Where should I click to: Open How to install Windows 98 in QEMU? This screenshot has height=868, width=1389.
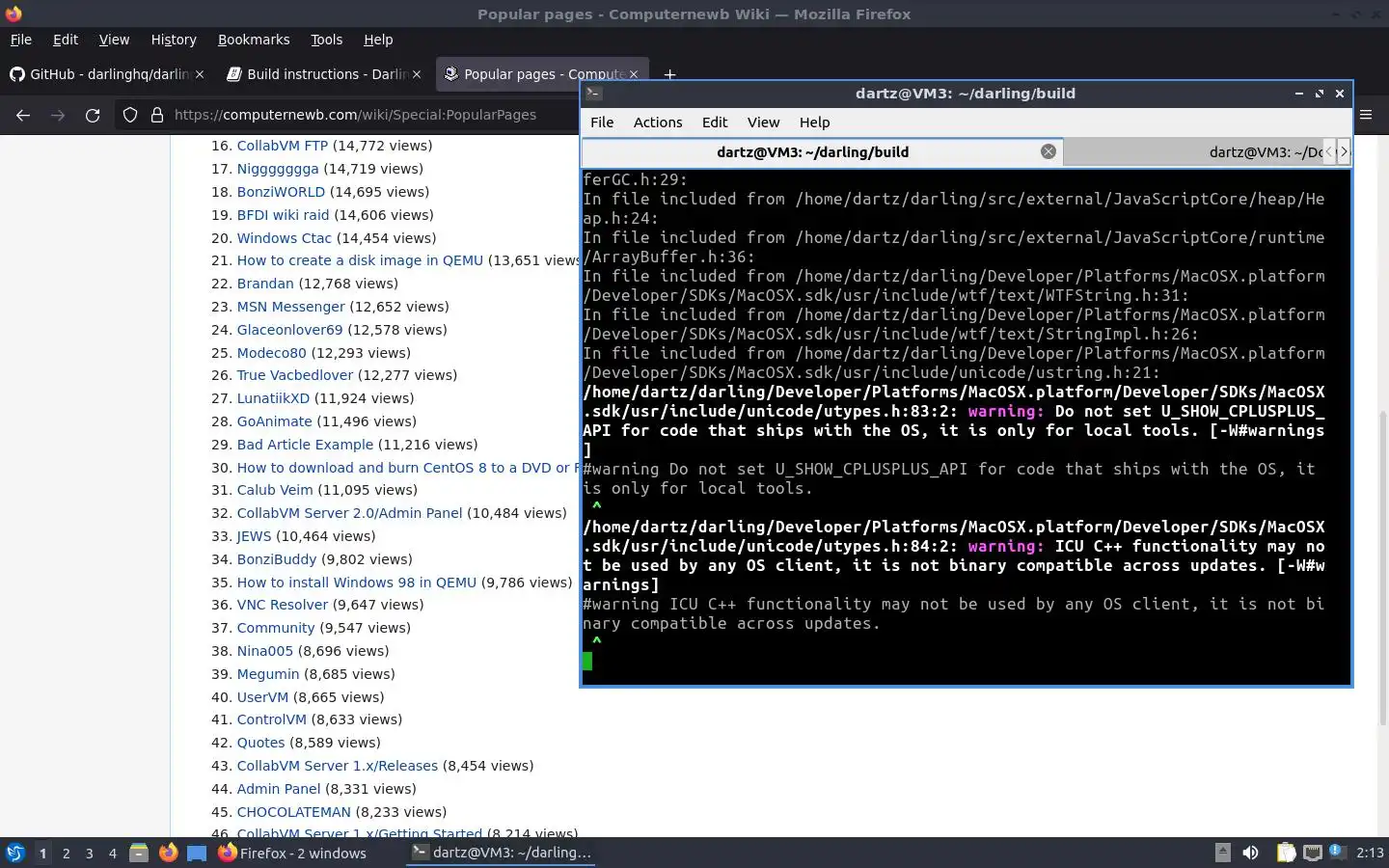pos(357,583)
